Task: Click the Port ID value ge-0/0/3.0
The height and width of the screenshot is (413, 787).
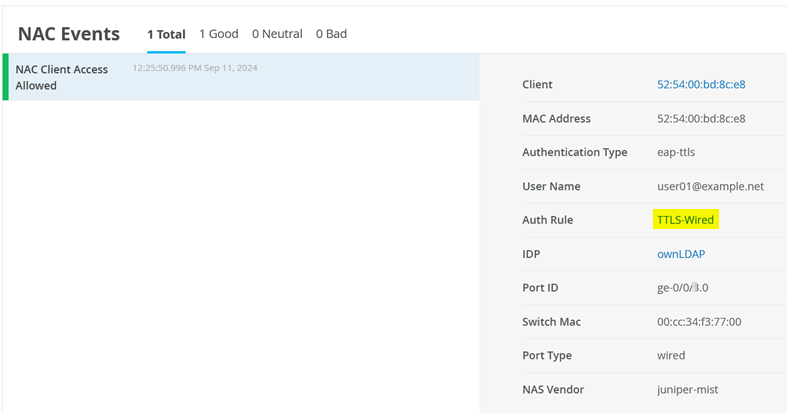Action: [681, 288]
